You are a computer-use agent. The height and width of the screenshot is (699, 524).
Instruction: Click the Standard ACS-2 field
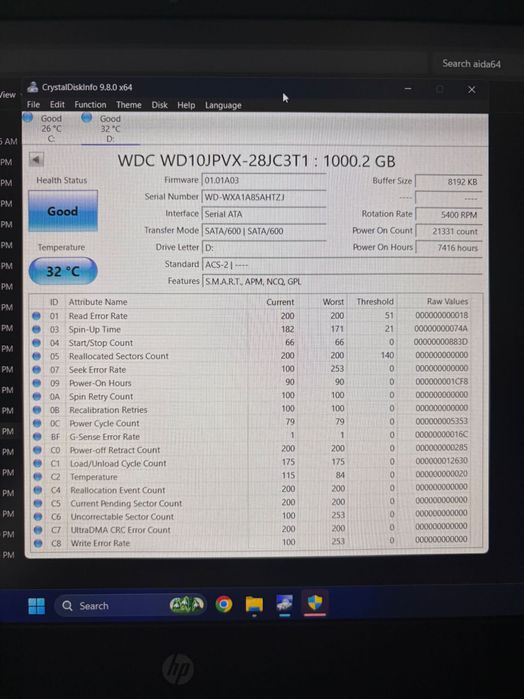pos(342,265)
